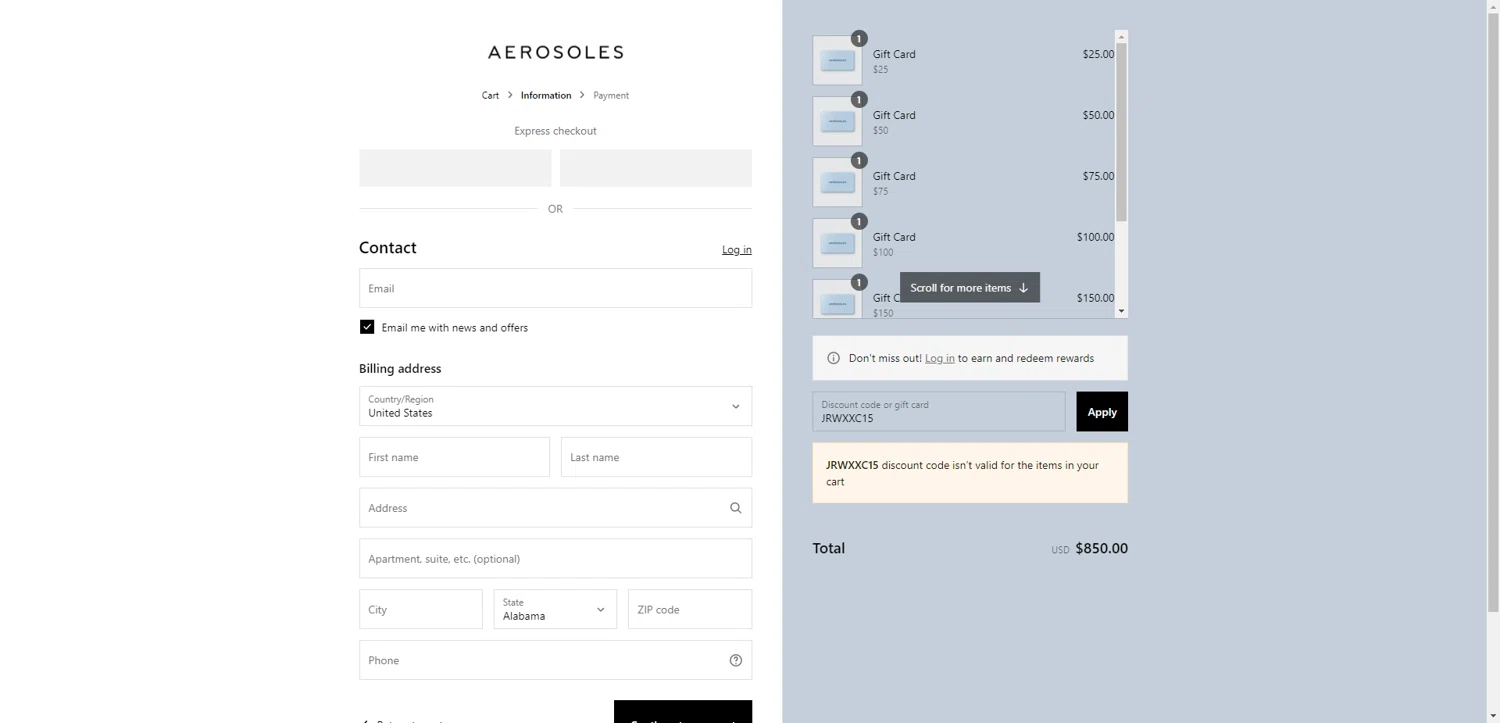Click the cart list scroll down arrow
Viewport: 1500px width, 723px height.
click(x=1121, y=311)
